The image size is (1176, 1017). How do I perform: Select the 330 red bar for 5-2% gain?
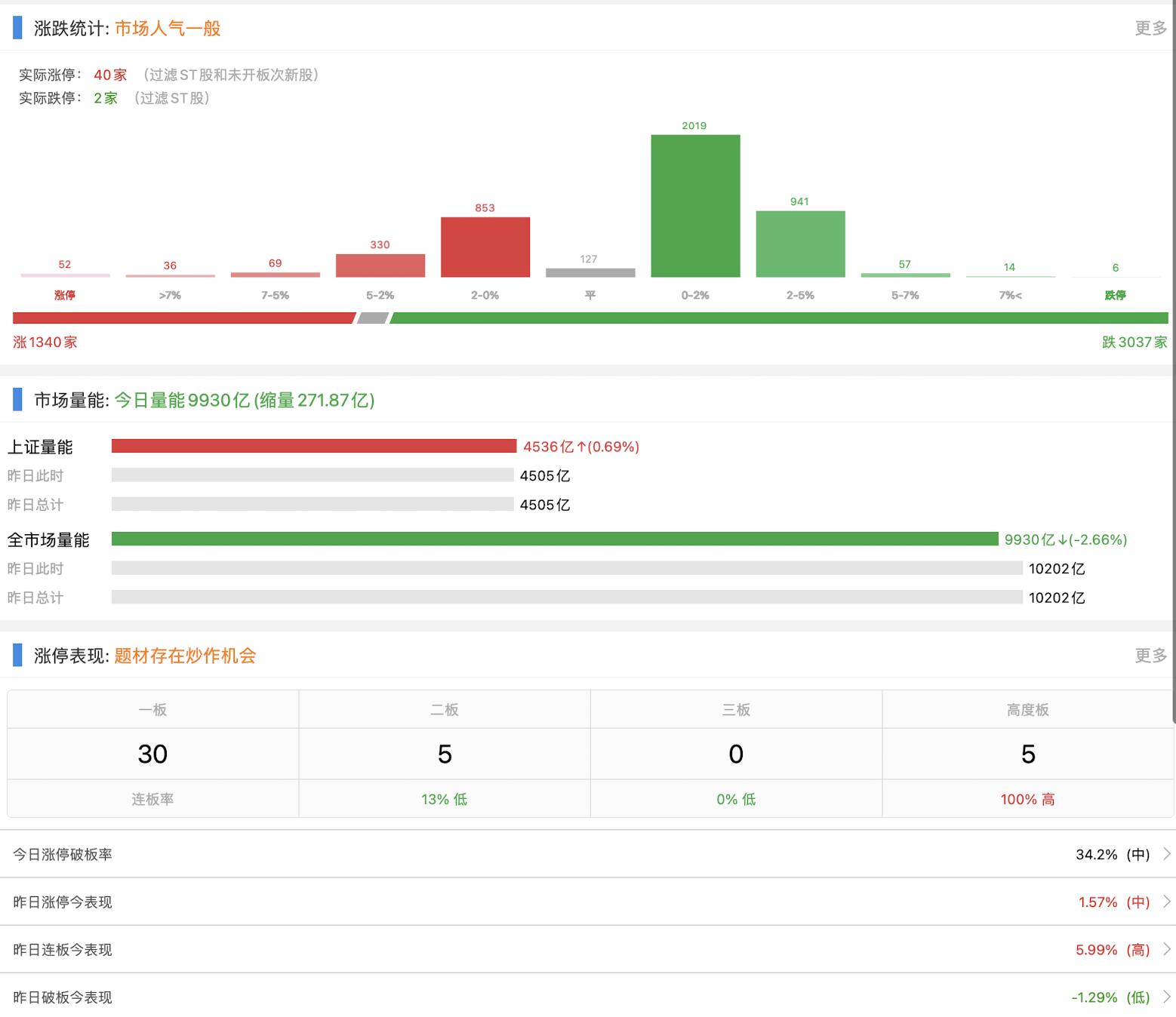point(380,266)
